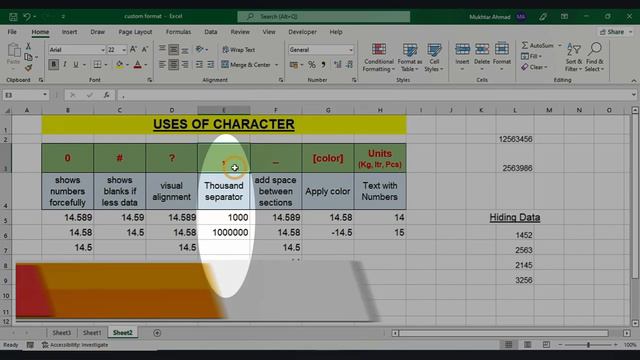The height and width of the screenshot is (360, 640).
Task: Toggle Bold formatting
Action: (x=53, y=64)
